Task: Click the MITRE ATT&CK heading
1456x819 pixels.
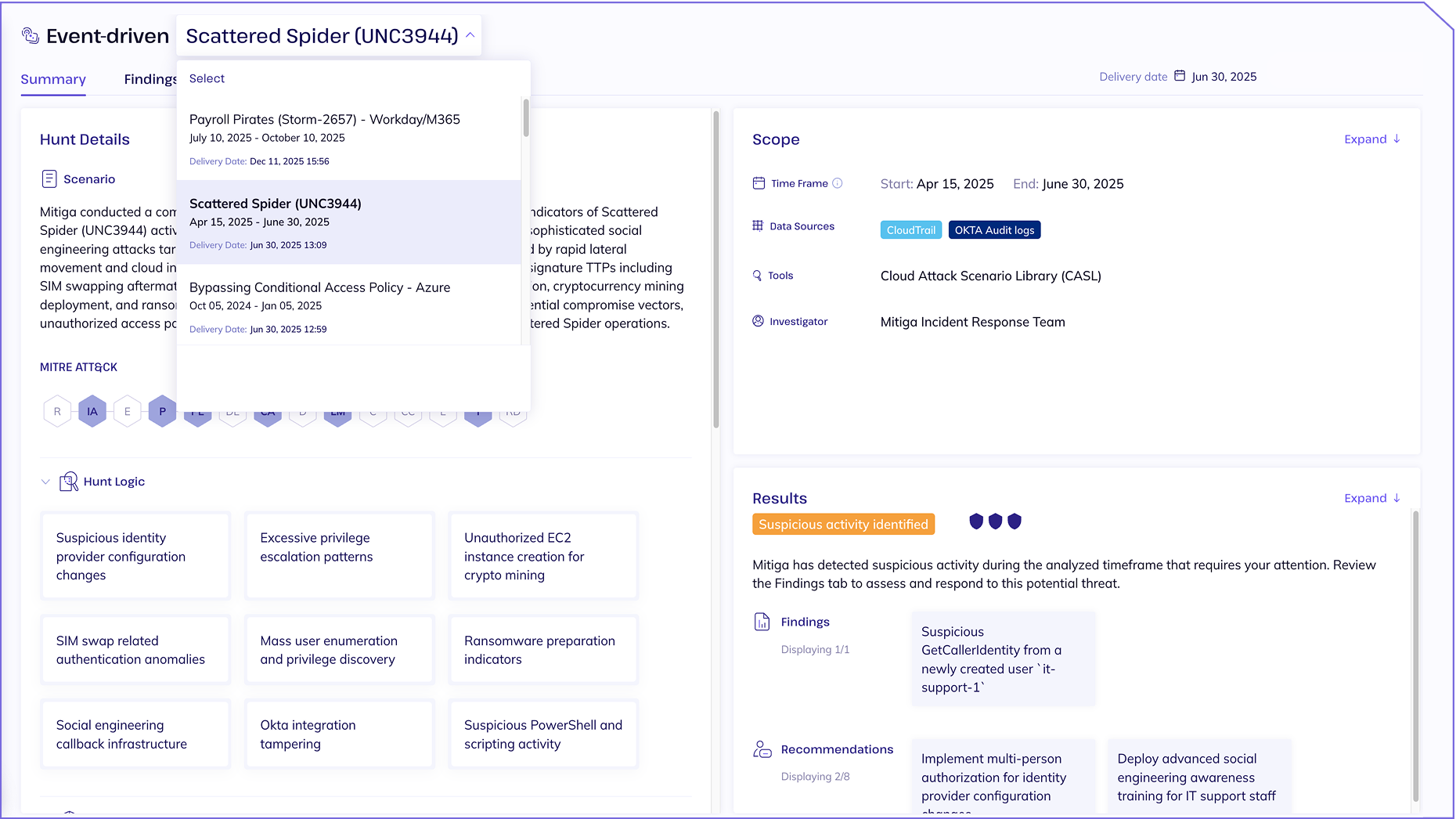Action: [x=78, y=367]
